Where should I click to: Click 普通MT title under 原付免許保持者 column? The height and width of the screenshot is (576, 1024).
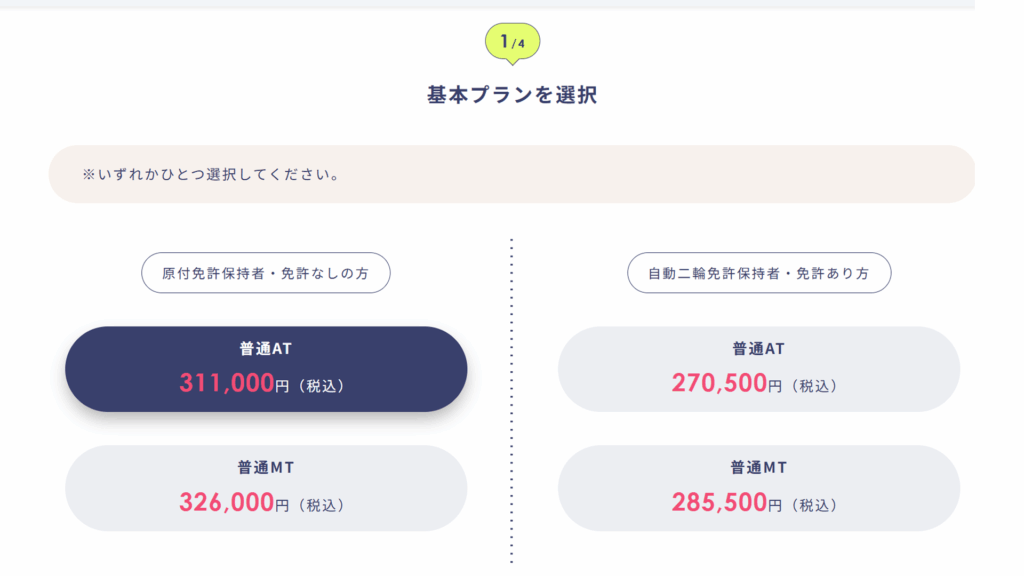[266, 467]
